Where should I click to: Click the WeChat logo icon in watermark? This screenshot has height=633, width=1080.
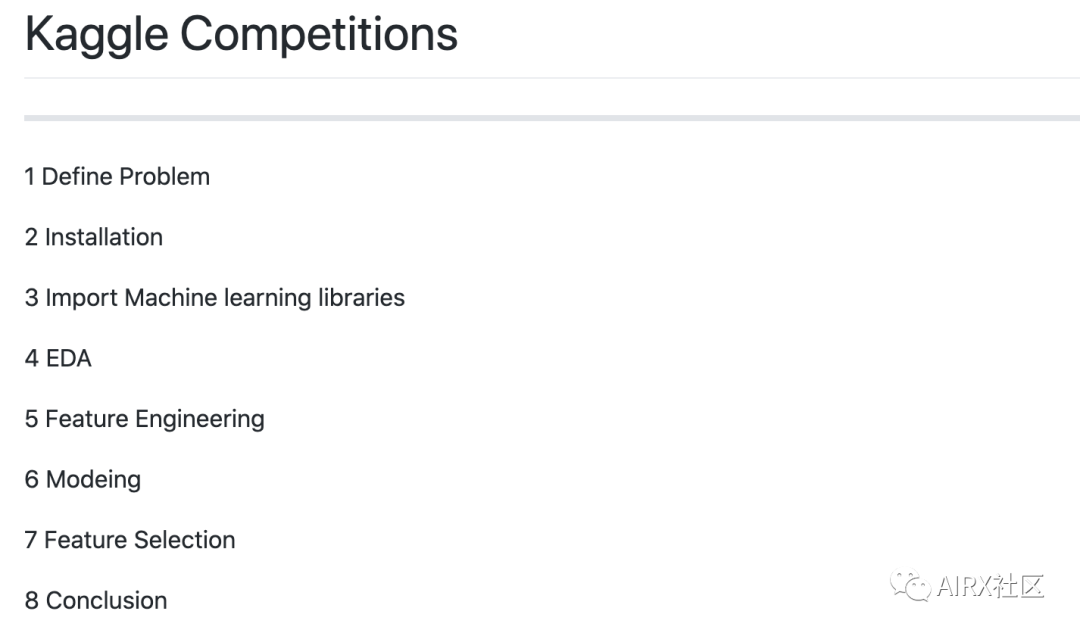point(911,586)
